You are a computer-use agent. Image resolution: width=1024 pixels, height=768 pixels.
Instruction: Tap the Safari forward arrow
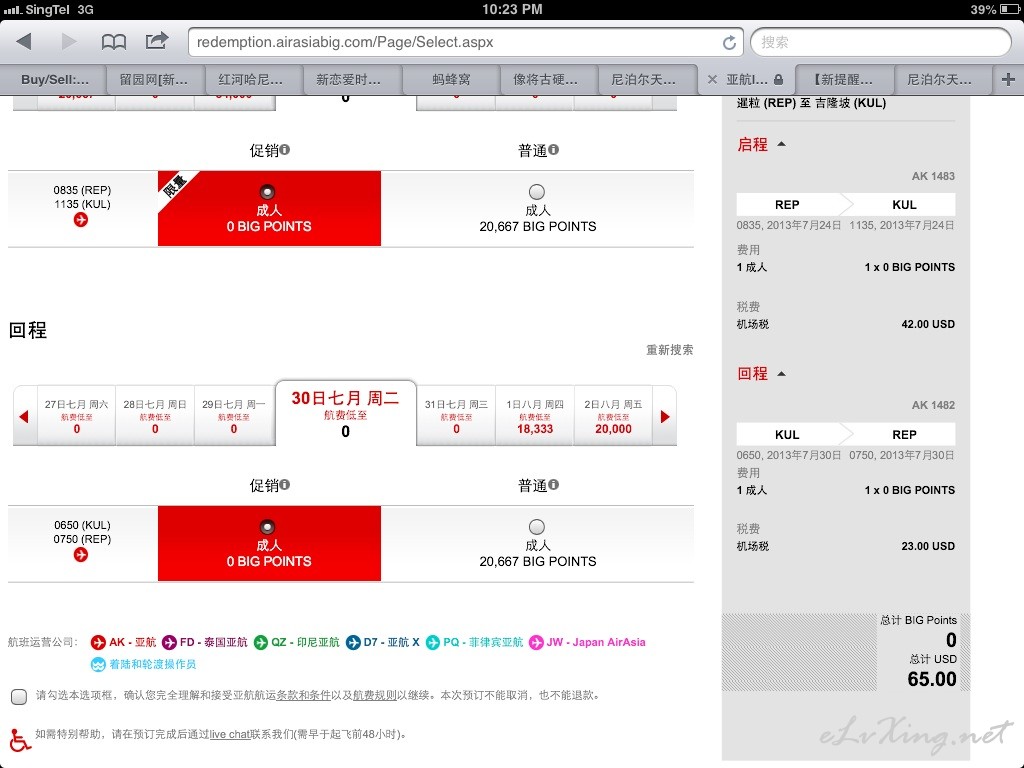coord(69,42)
